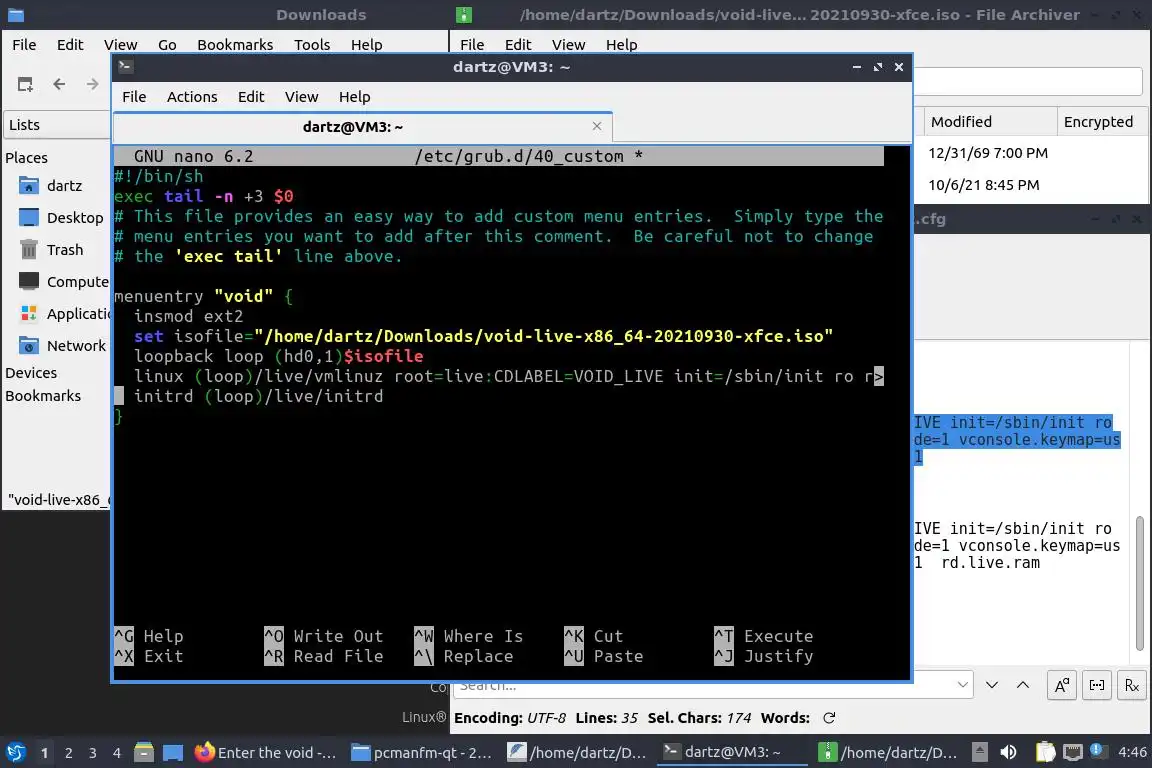Click the nano title bar filename /etc/grub.d/40_custom
This screenshot has height=768, width=1152.
click(x=519, y=157)
